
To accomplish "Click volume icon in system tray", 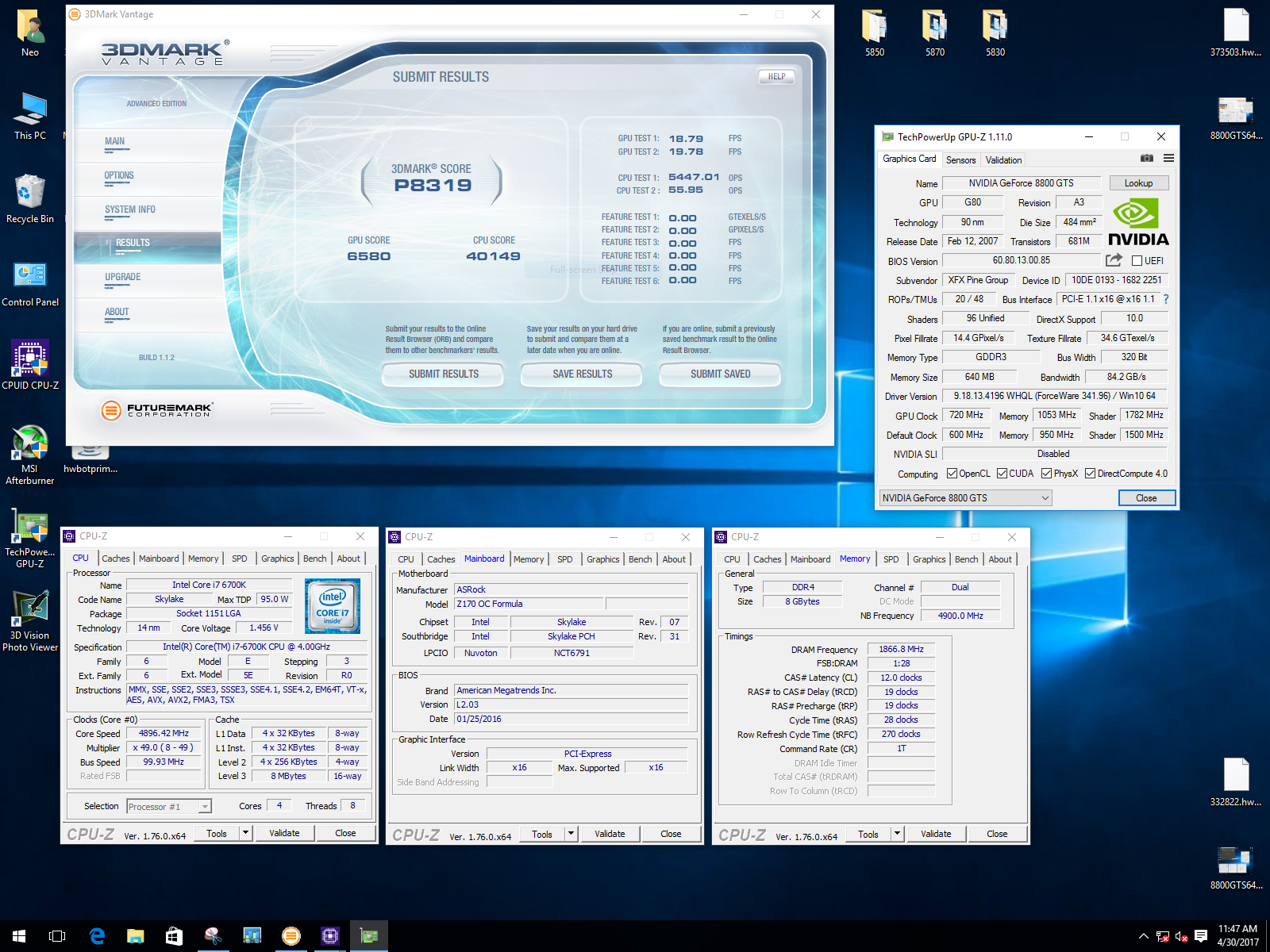I will pos(1181,936).
